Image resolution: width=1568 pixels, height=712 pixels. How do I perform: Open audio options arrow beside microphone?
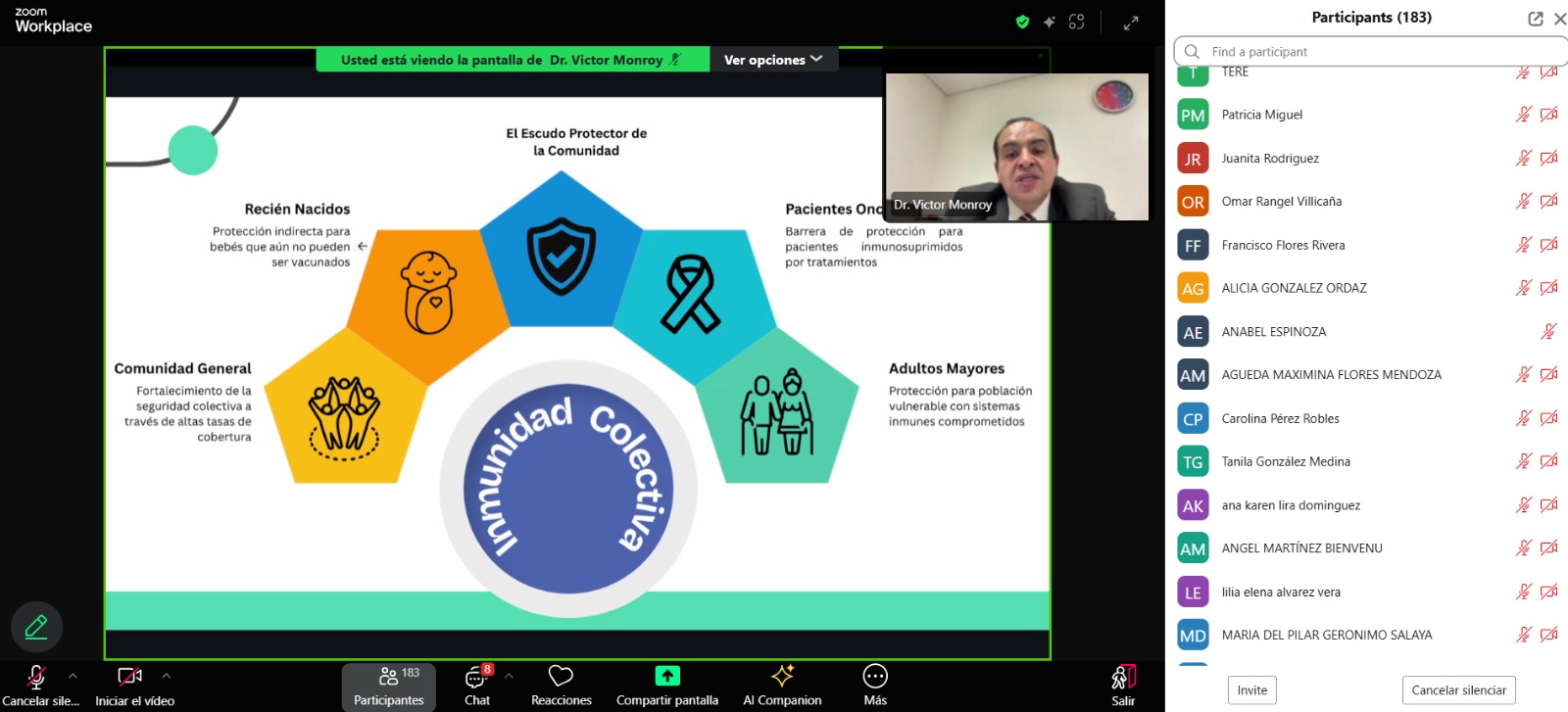pyautogui.click(x=73, y=676)
